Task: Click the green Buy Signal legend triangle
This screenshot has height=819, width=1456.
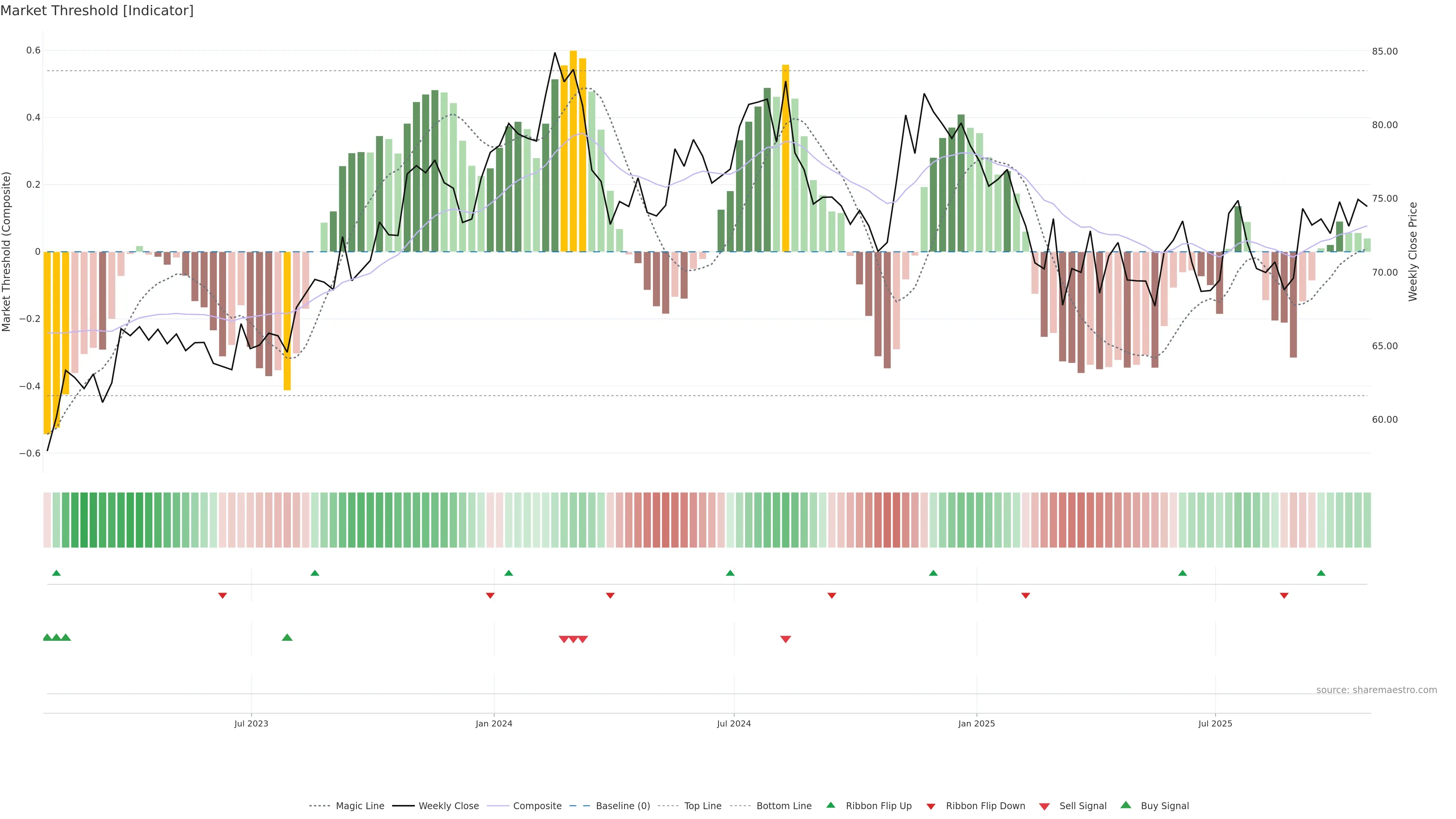Action: tap(1125, 805)
